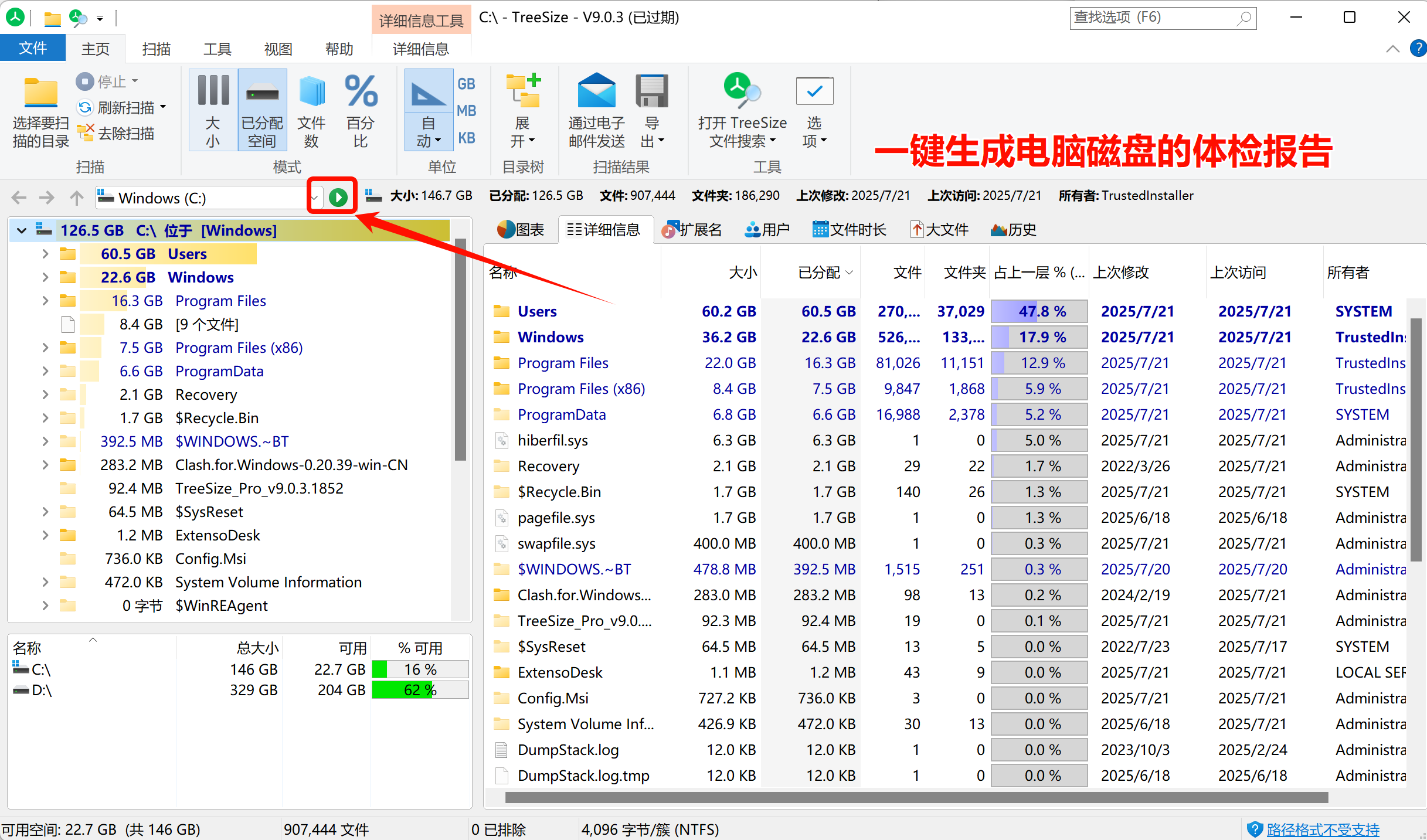The height and width of the screenshot is (840, 1427).
Task: Click the navigate forward arrow
Action: coord(46,198)
